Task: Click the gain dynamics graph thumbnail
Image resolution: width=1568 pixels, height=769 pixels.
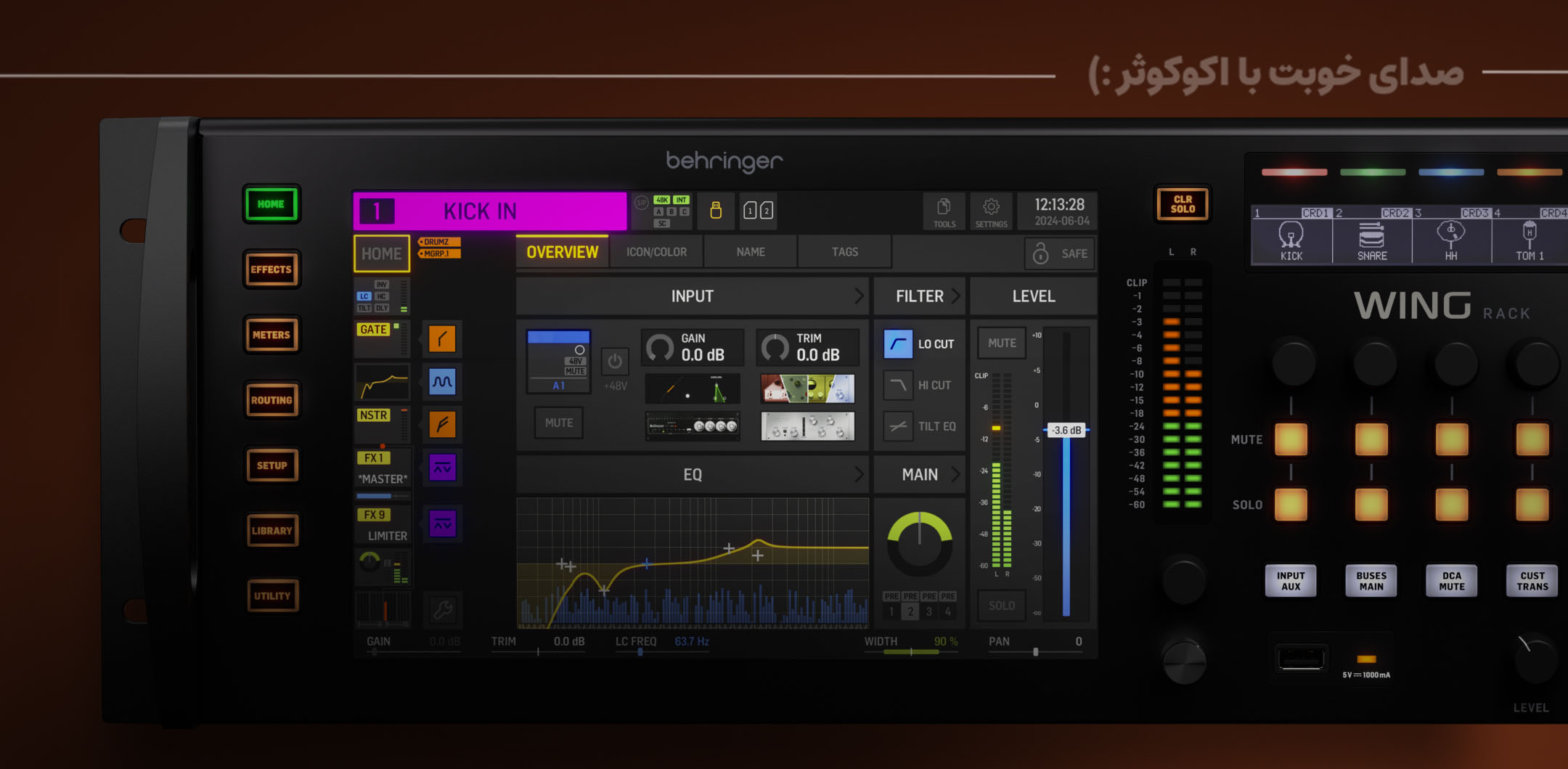Action: click(x=693, y=388)
